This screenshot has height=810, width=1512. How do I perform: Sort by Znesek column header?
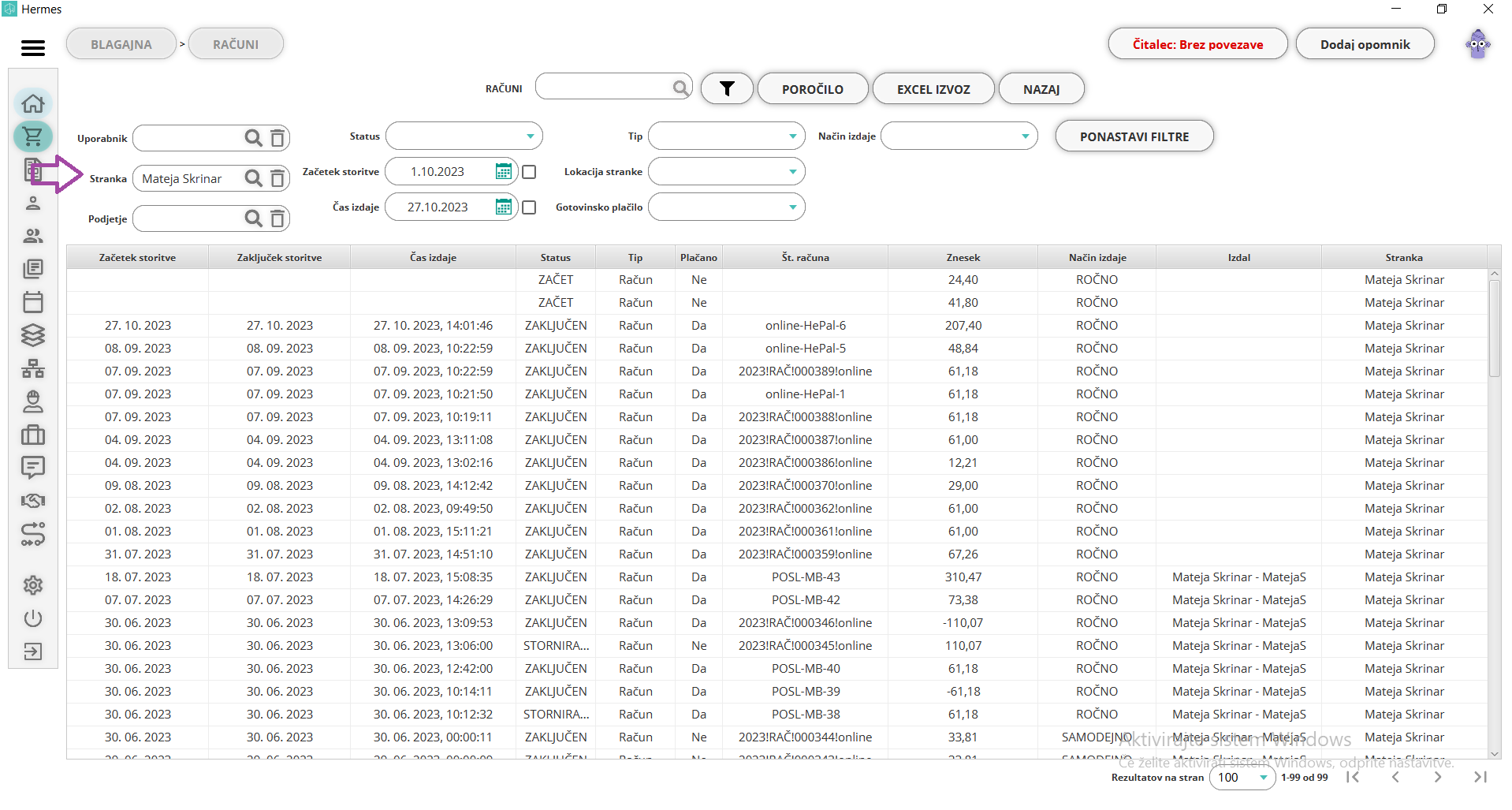pyautogui.click(x=963, y=257)
